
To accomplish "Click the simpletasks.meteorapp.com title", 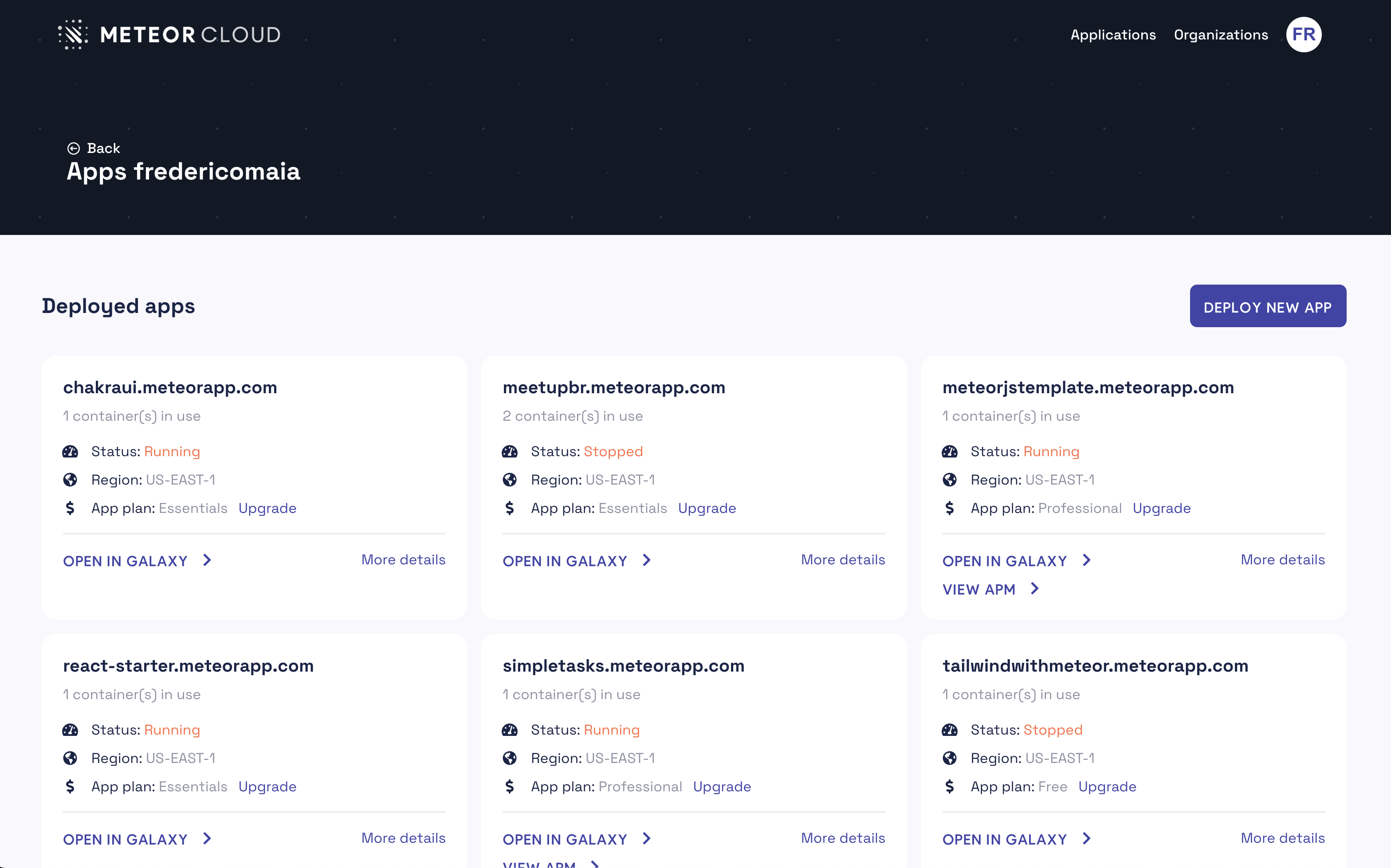I will (x=623, y=666).
